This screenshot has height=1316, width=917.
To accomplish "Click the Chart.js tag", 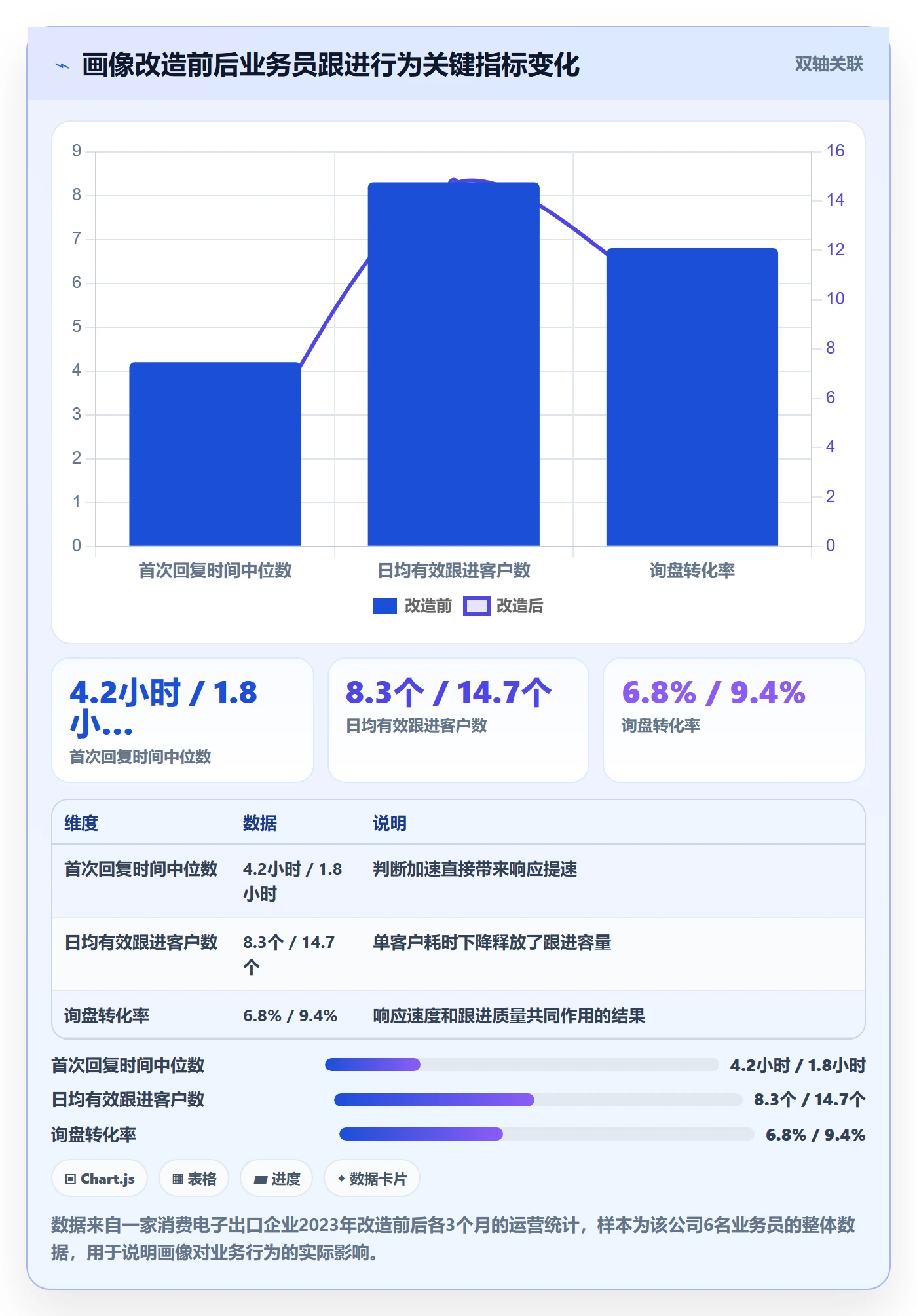I will tap(100, 1179).
